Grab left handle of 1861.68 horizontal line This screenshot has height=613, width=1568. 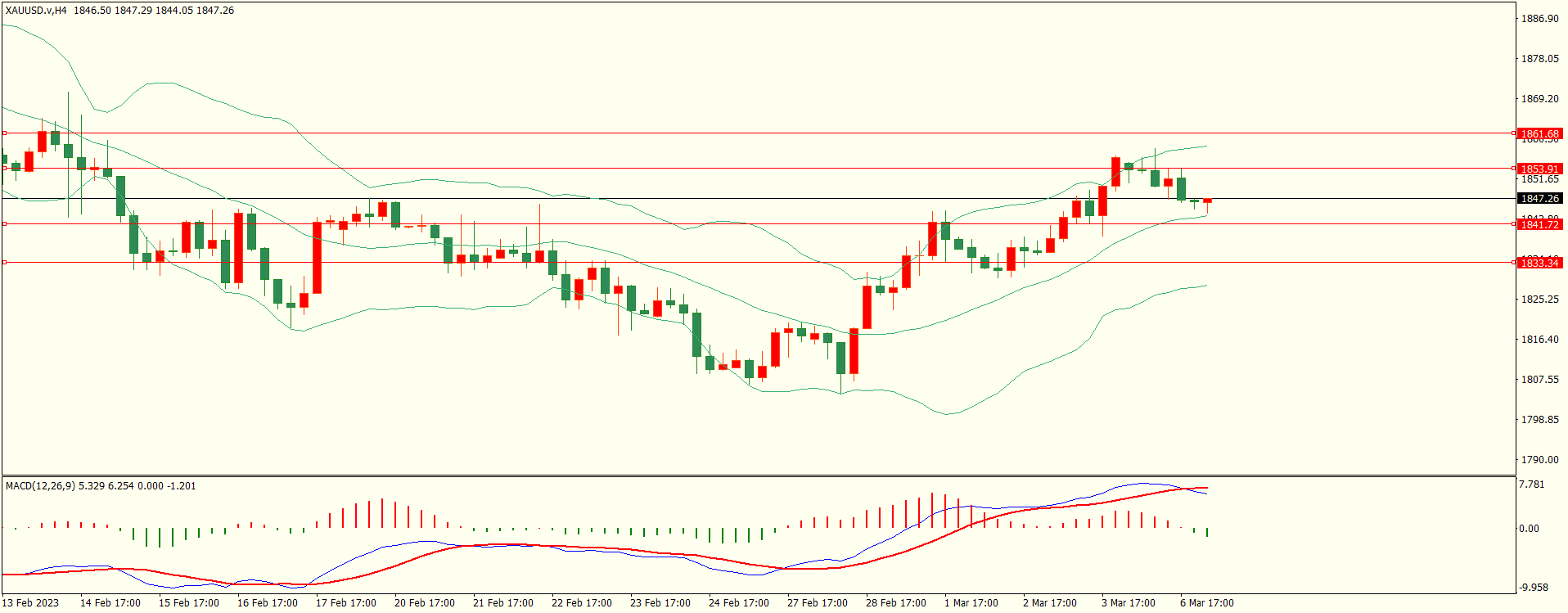(x=4, y=133)
